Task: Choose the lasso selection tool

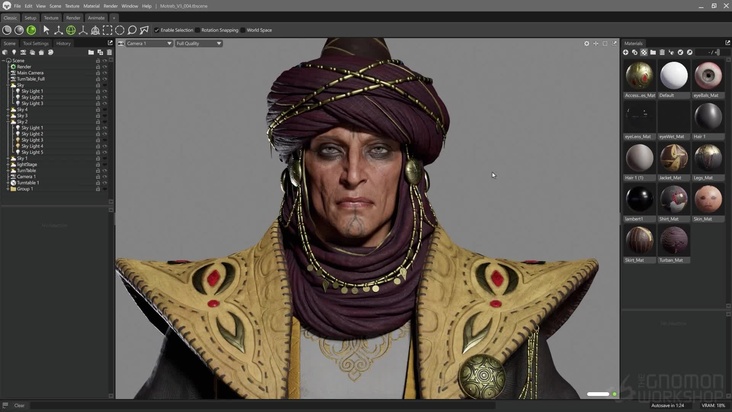Action: click(132, 30)
